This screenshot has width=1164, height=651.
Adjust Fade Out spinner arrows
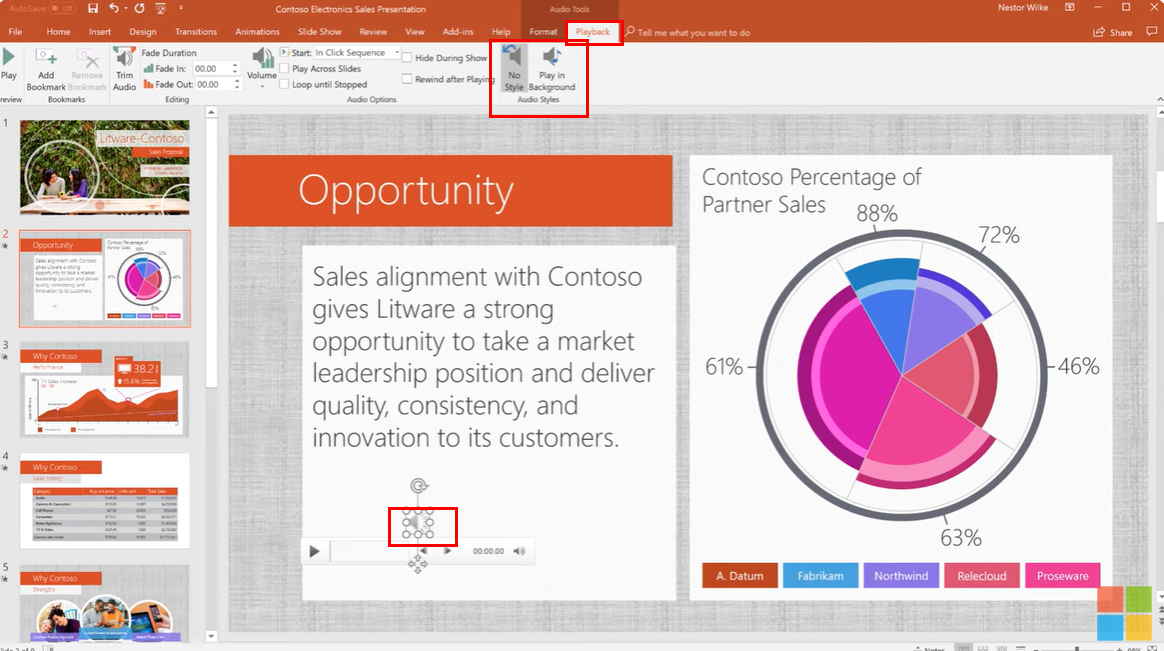pos(237,85)
